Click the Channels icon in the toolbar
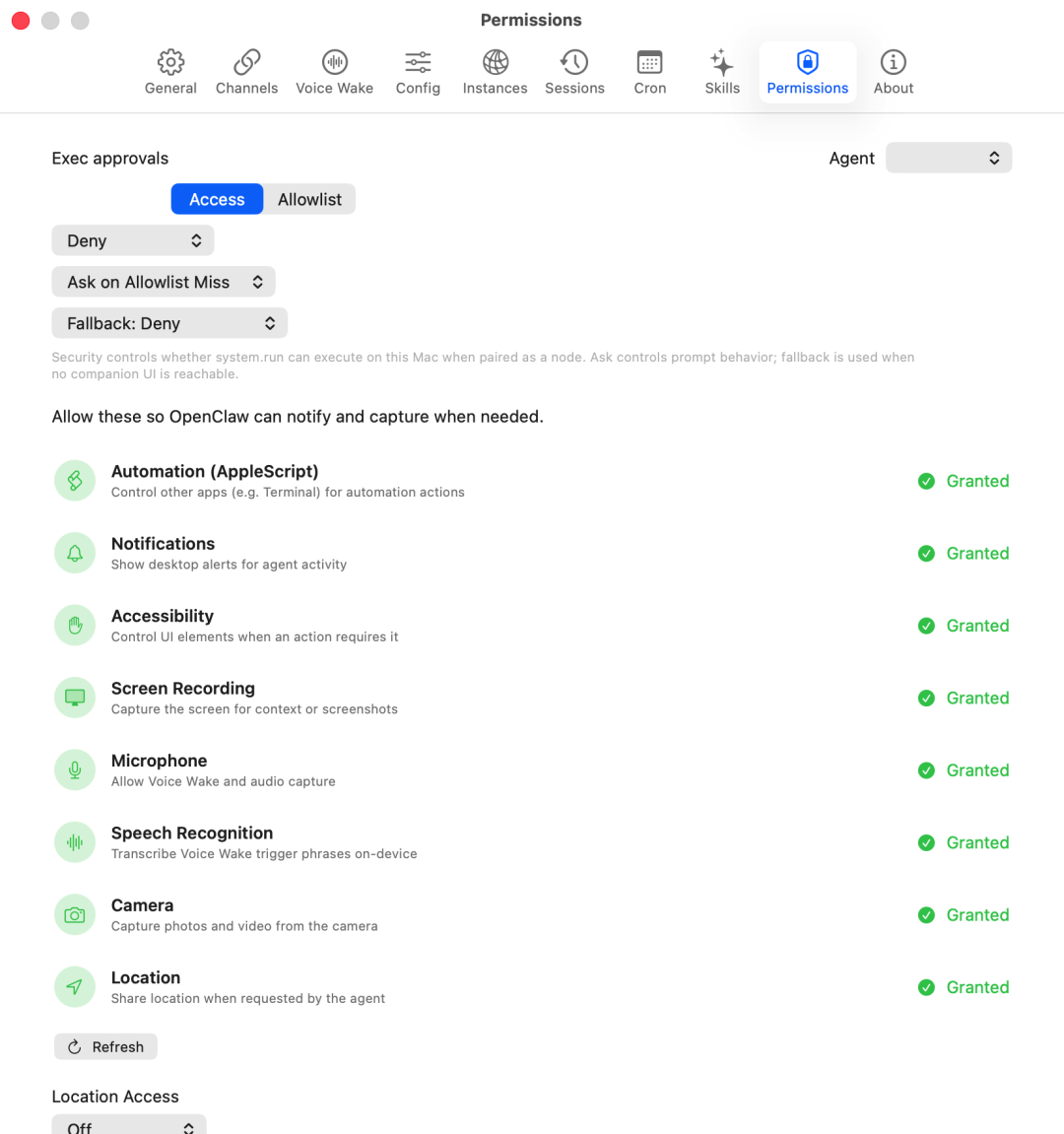Image resolution: width=1064 pixels, height=1134 pixels. 246,62
